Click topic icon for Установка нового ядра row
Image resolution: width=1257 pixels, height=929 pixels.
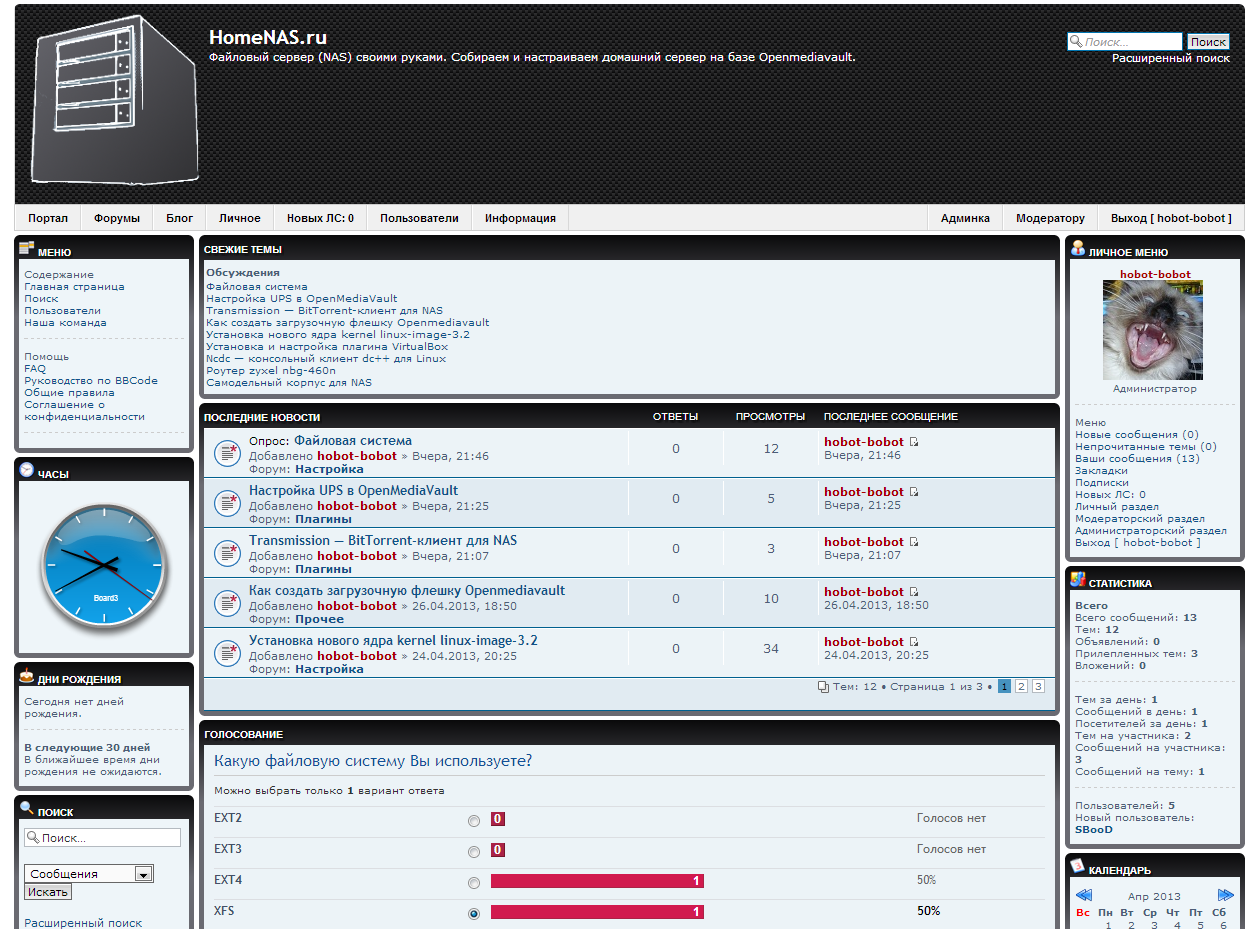tap(226, 653)
